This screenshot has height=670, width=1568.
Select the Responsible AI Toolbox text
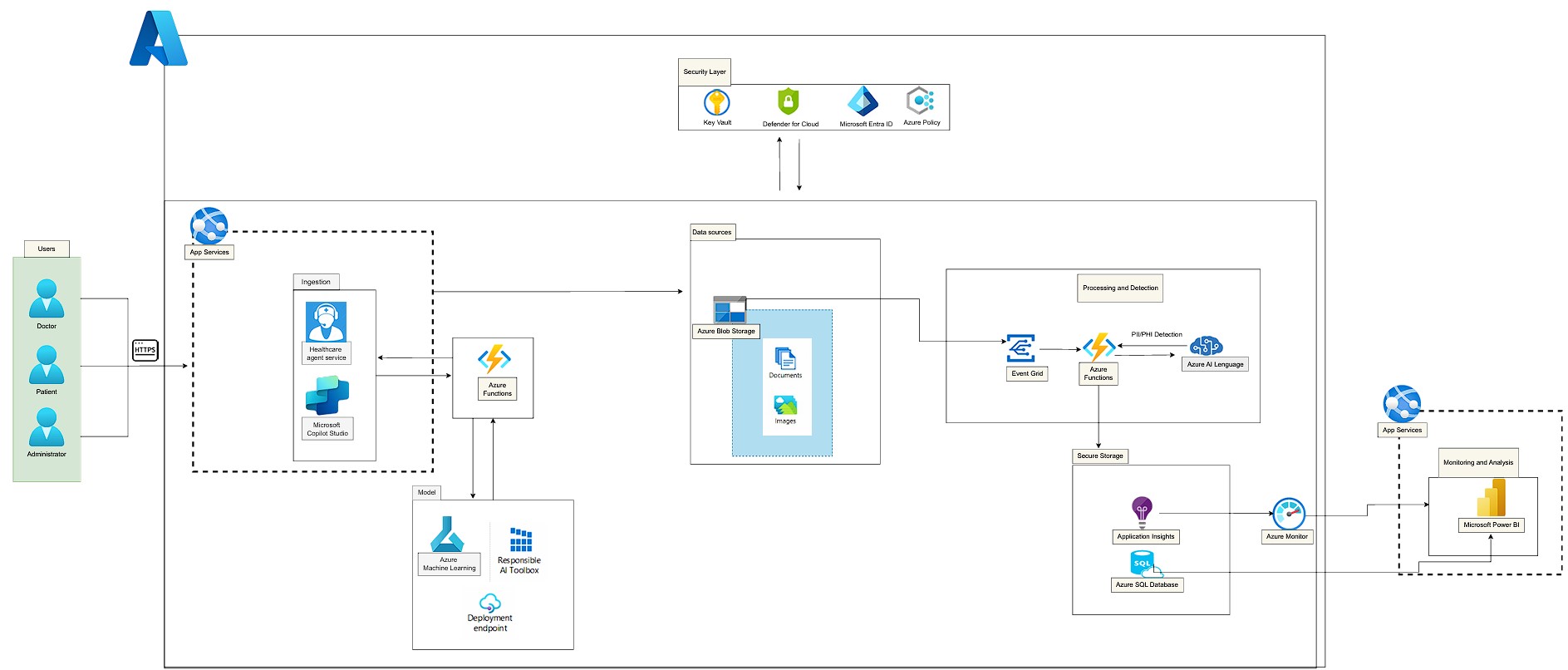519,565
